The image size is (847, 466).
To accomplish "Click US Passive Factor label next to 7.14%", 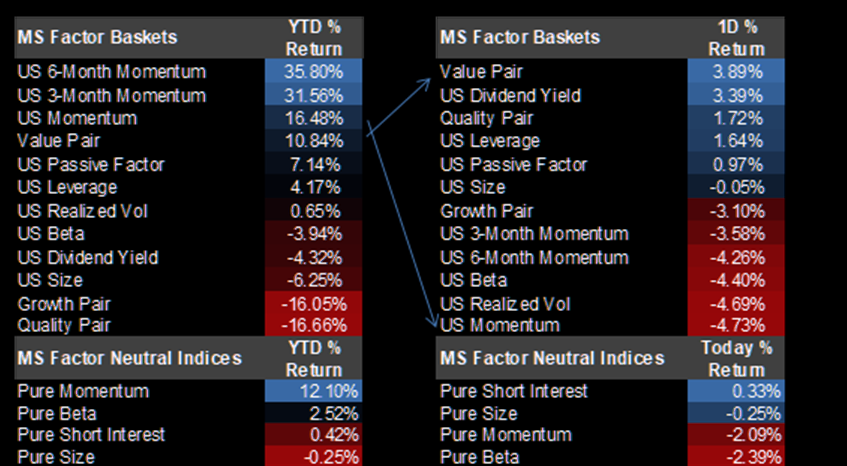I will [91, 164].
